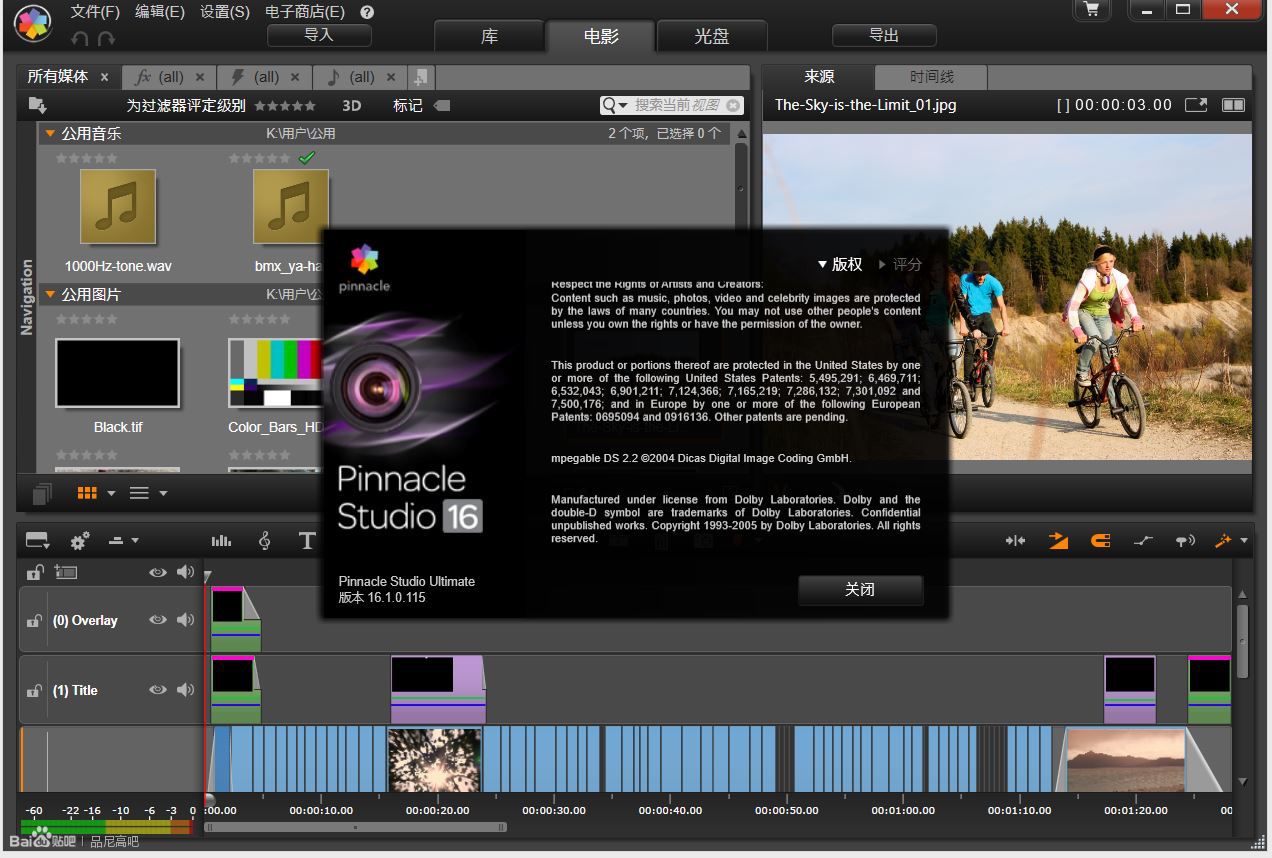
Task: Enable dynamic trim mode on the timeline
Action: [x=1016, y=540]
